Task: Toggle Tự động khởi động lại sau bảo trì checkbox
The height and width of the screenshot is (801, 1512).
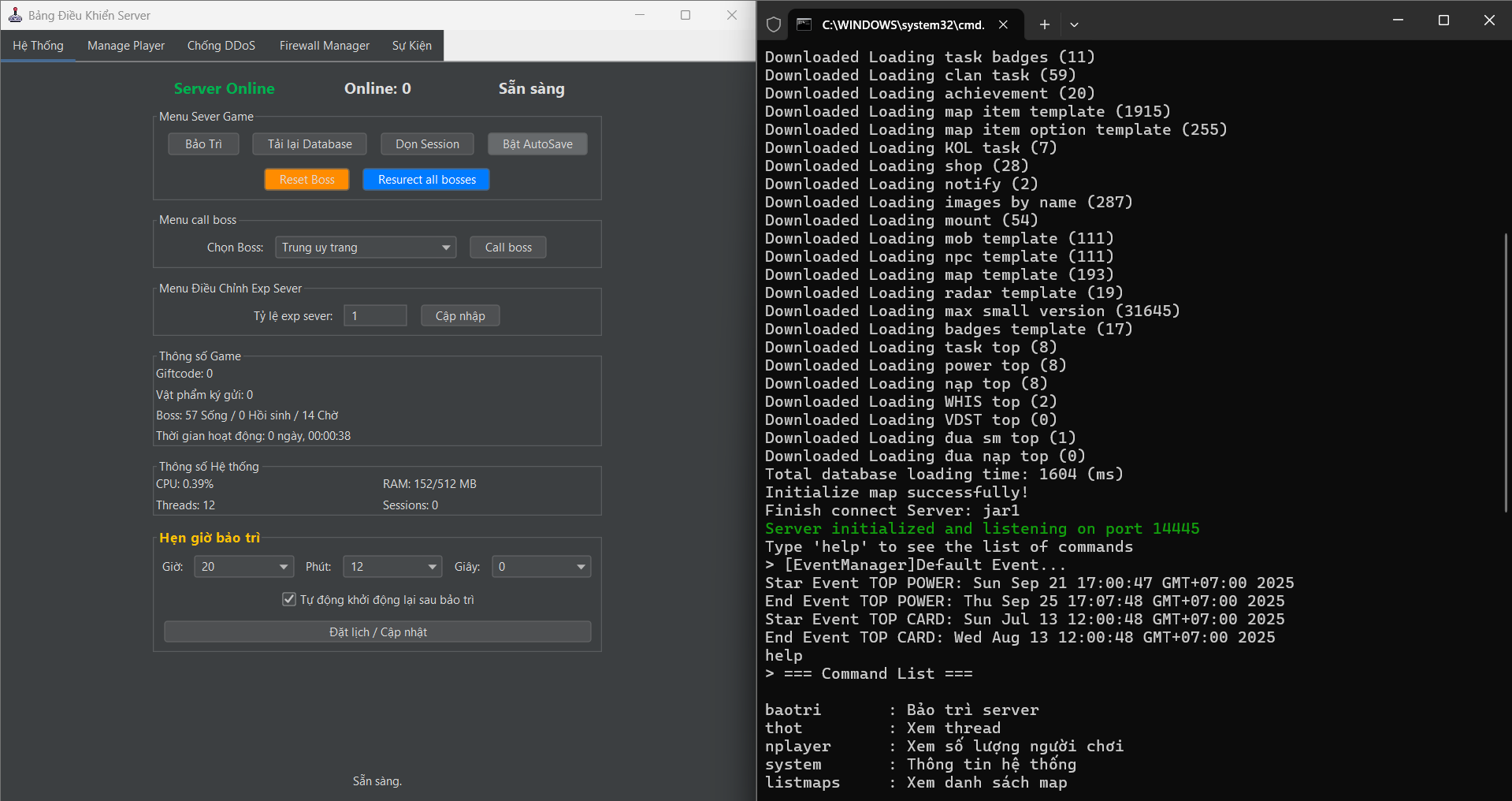Action: coord(289,600)
